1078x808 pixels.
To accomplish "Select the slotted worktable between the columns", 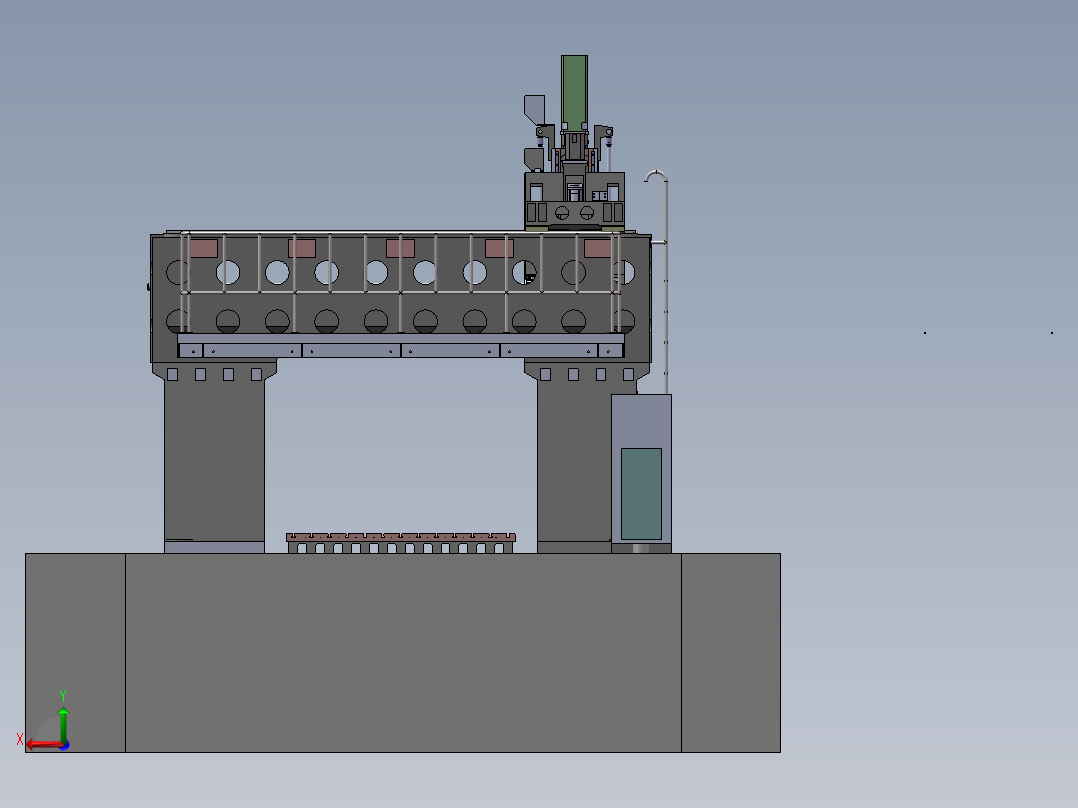I will (x=401, y=543).
